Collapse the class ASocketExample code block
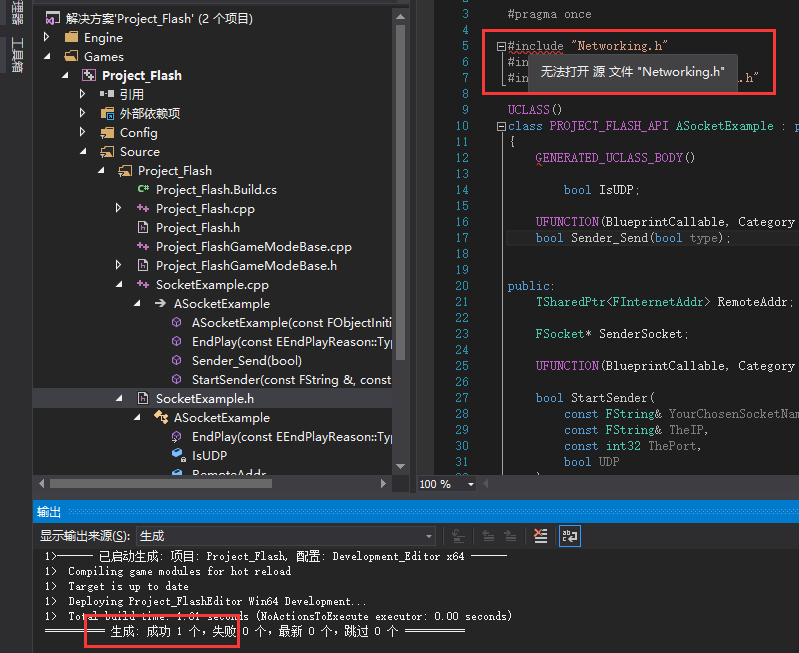Image resolution: width=799 pixels, height=653 pixels. tap(501, 127)
